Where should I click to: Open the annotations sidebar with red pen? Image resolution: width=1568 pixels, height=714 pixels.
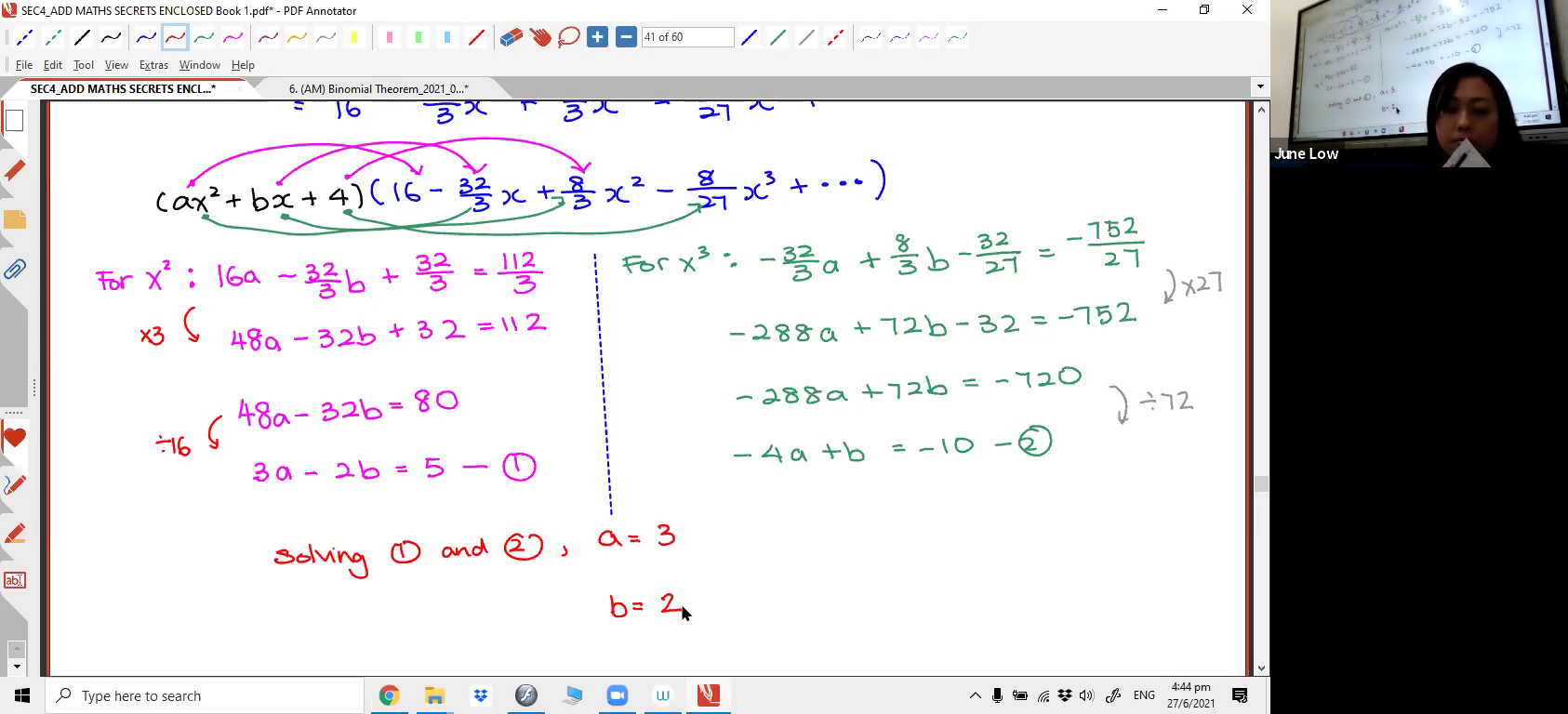14,171
